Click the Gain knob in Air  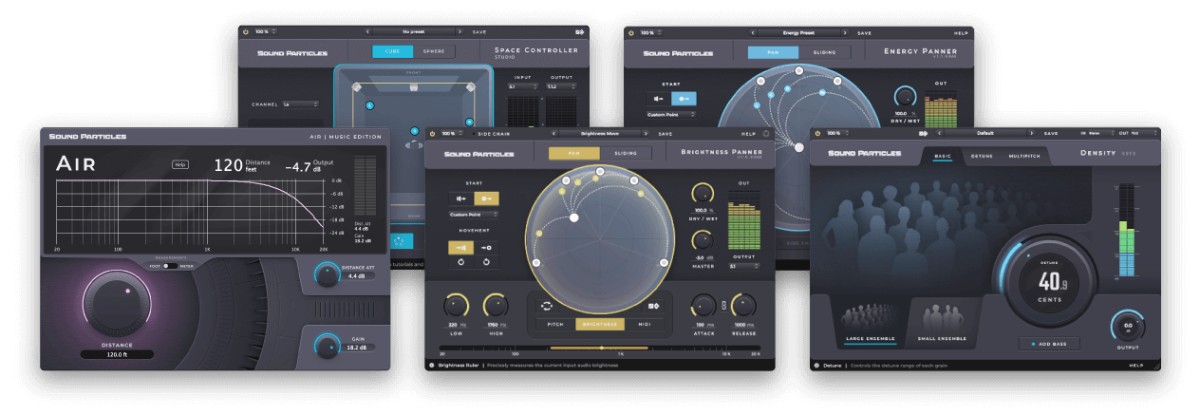[x=326, y=346]
